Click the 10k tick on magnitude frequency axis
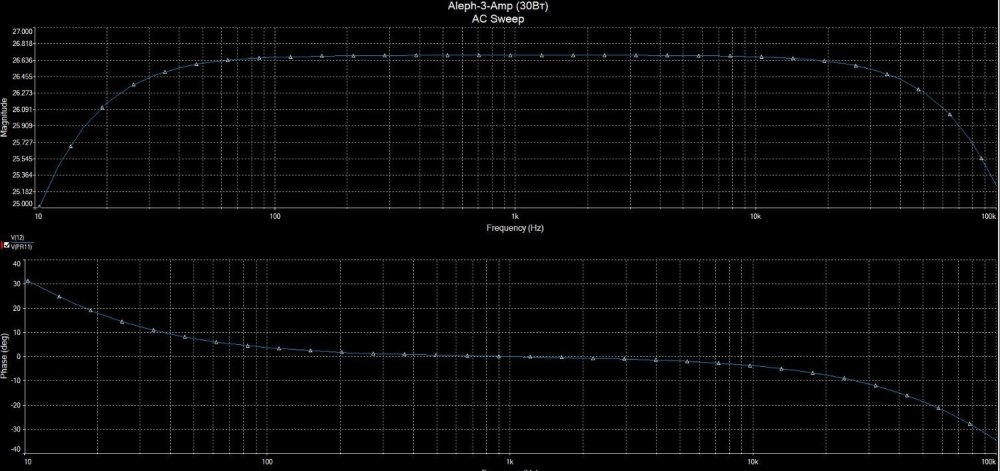This screenshot has width=1000, height=471. coord(753,216)
